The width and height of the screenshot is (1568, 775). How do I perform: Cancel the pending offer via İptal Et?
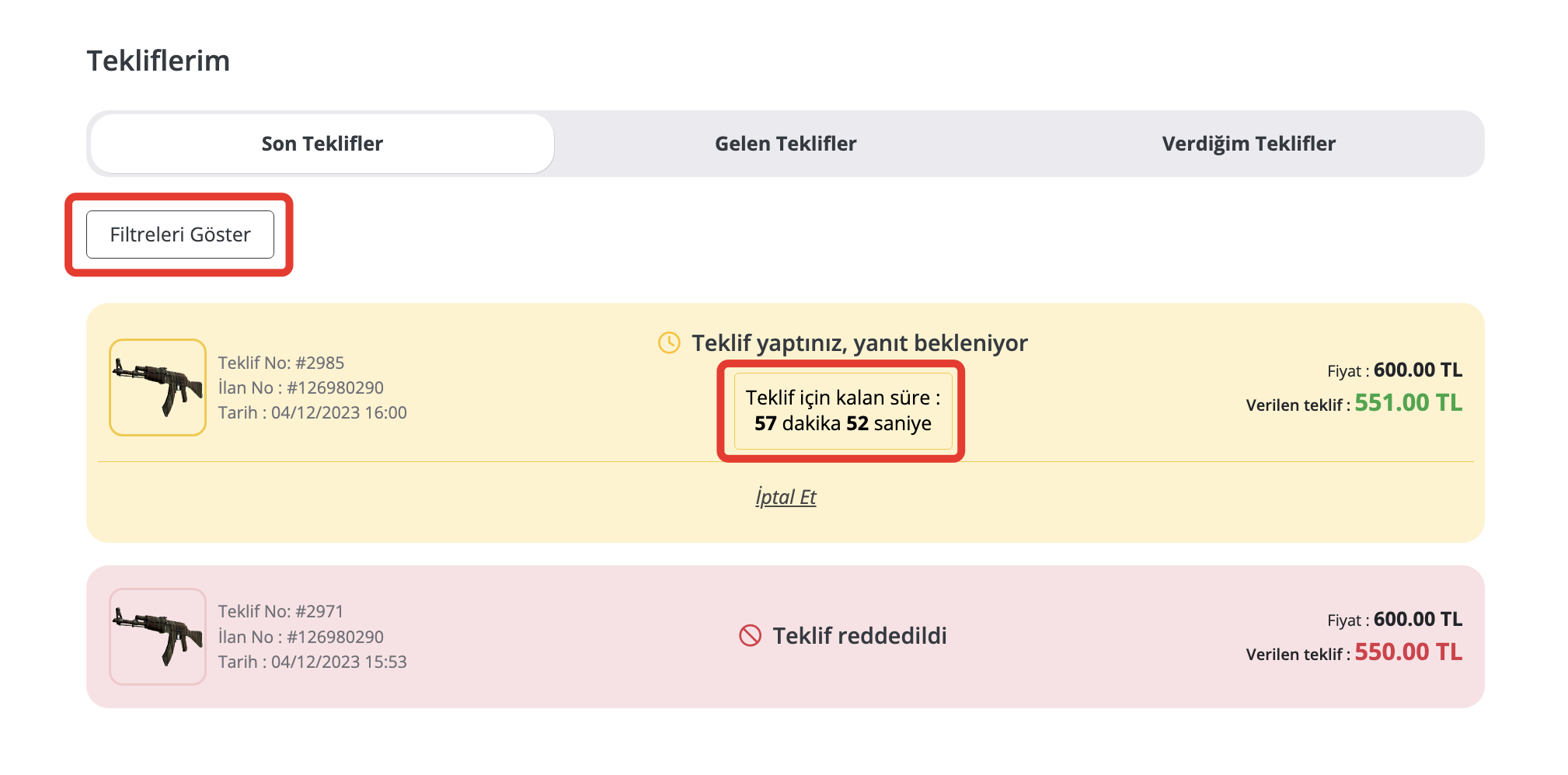click(786, 497)
